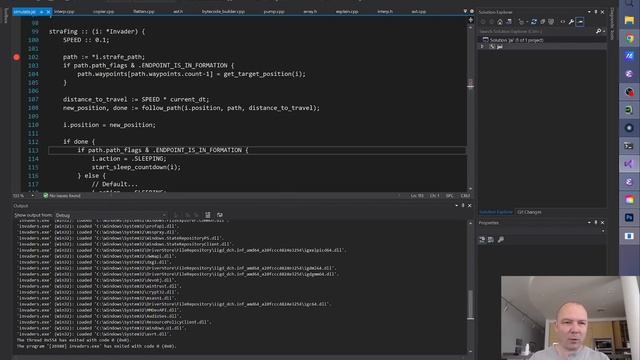Click the Alphabetical sort icon in Properties panel
Viewport: 640px width, 360px height.
(491, 240)
